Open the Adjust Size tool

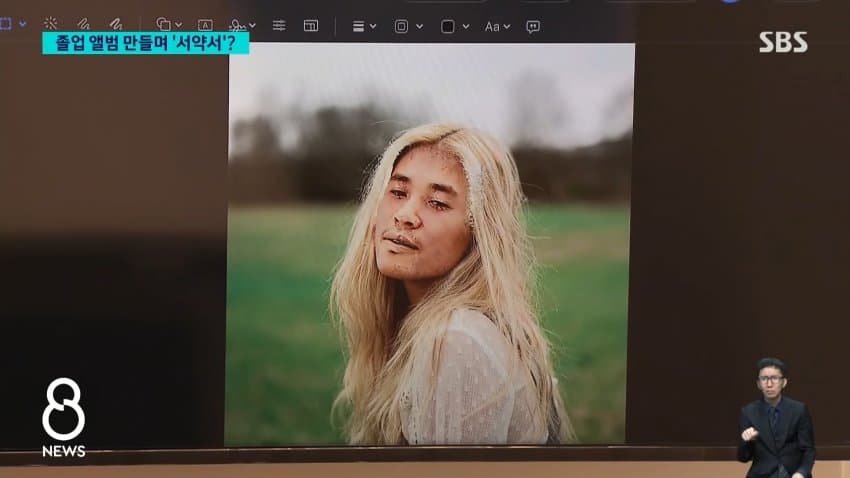pos(311,25)
